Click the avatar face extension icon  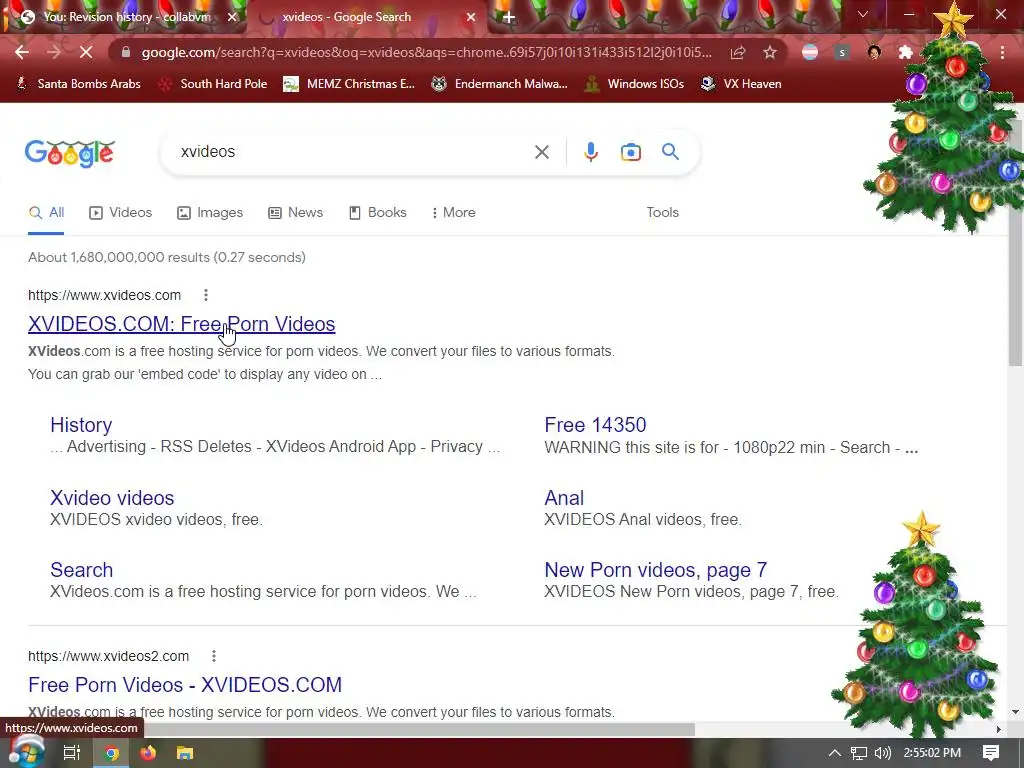pos(874,52)
